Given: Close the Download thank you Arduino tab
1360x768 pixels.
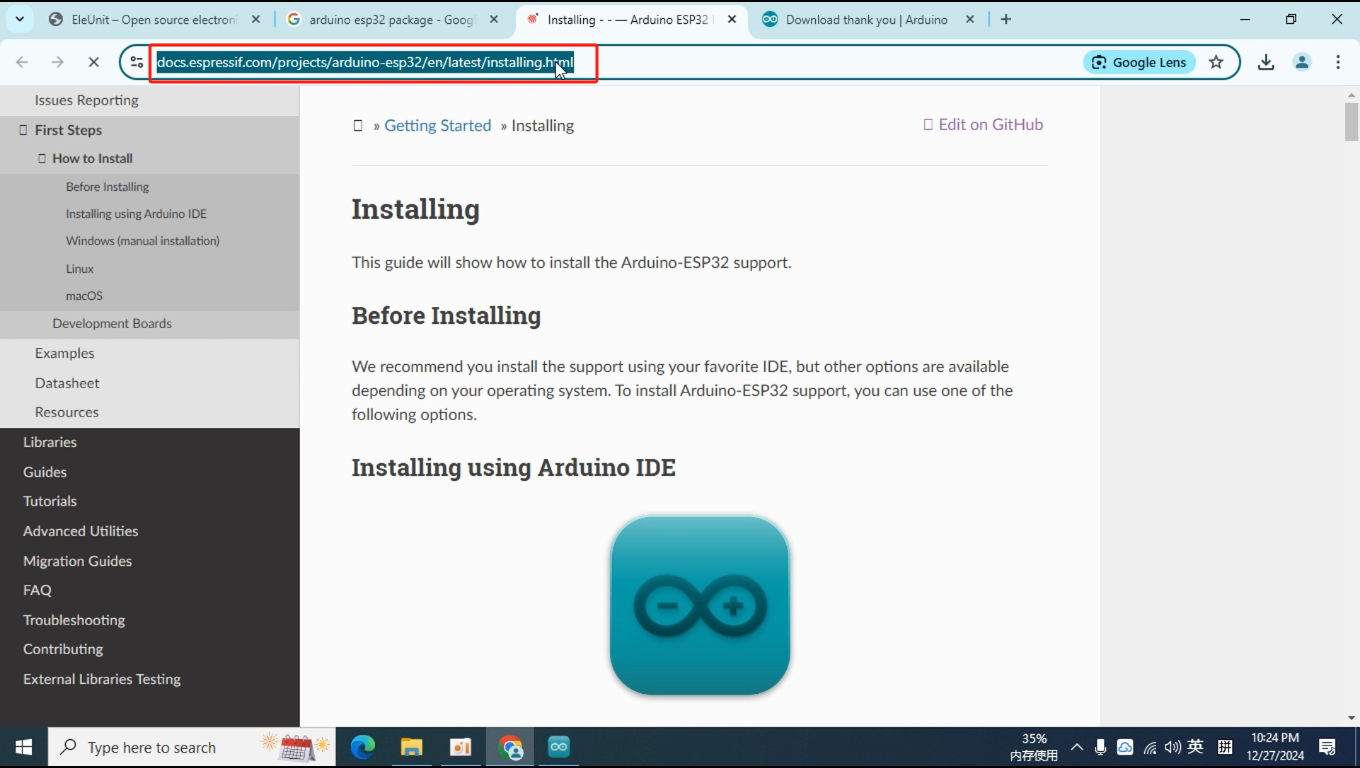Looking at the screenshot, I should [x=969, y=19].
